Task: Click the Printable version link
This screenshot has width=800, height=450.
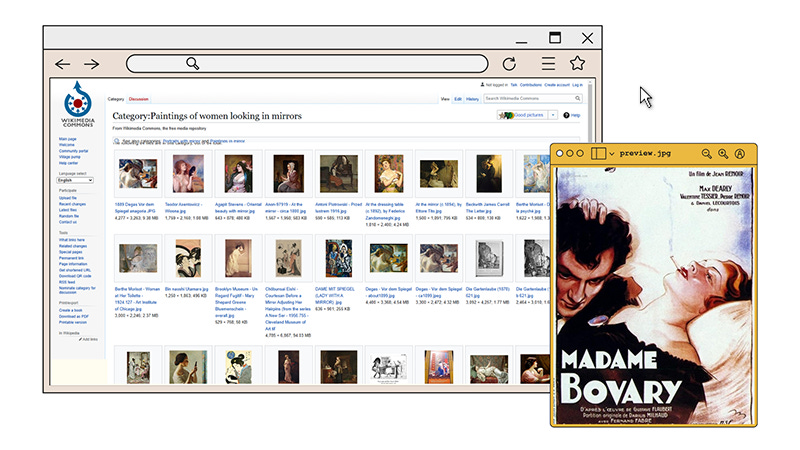Action: point(73,322)
